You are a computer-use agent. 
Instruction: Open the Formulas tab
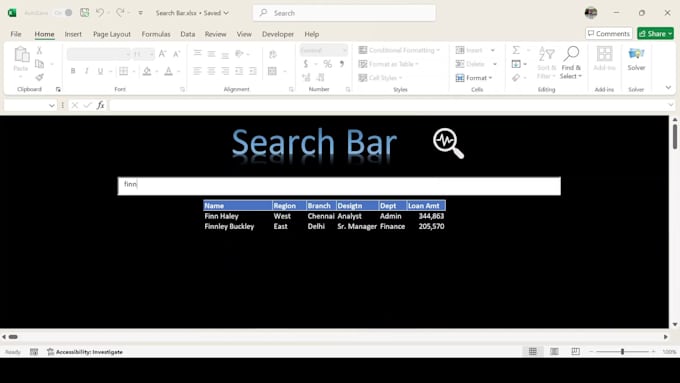(x=156, y=34)
